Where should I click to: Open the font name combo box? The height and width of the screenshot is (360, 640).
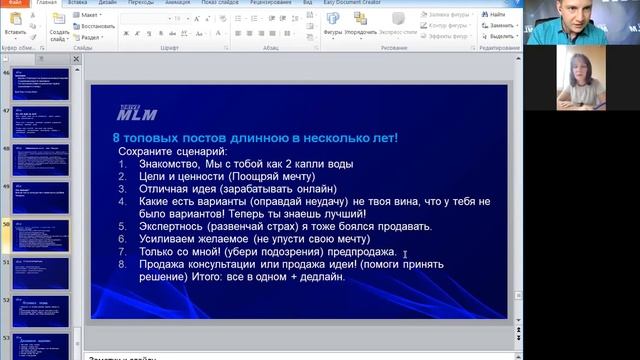[x=146, y=19]
